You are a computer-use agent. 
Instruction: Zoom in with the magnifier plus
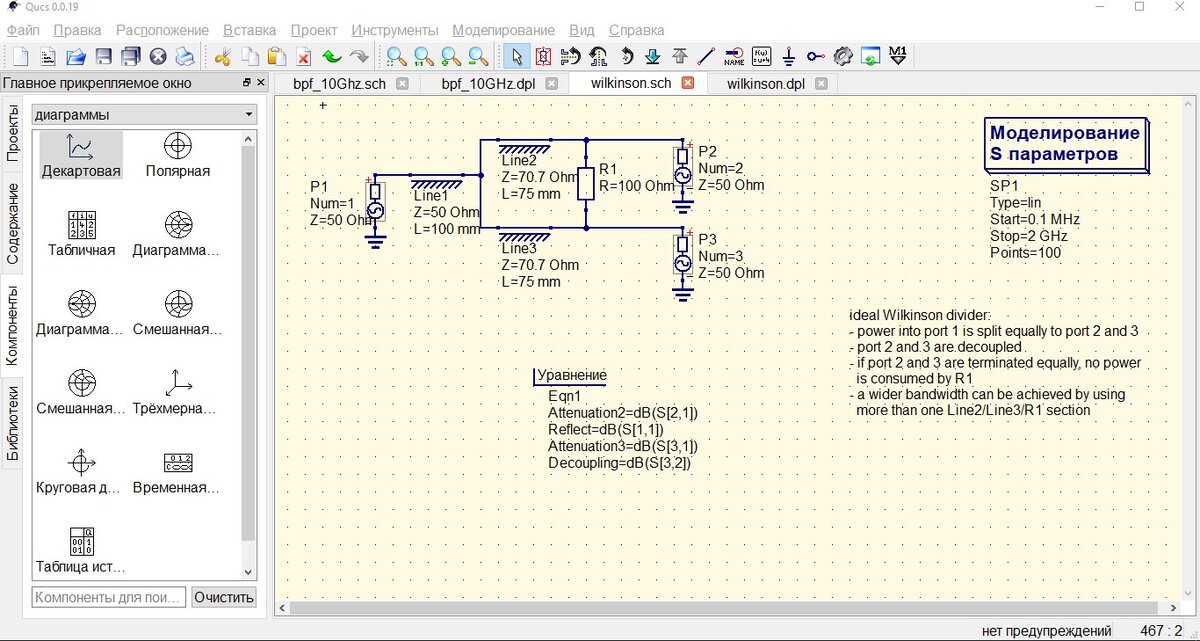tap(451, 56)
